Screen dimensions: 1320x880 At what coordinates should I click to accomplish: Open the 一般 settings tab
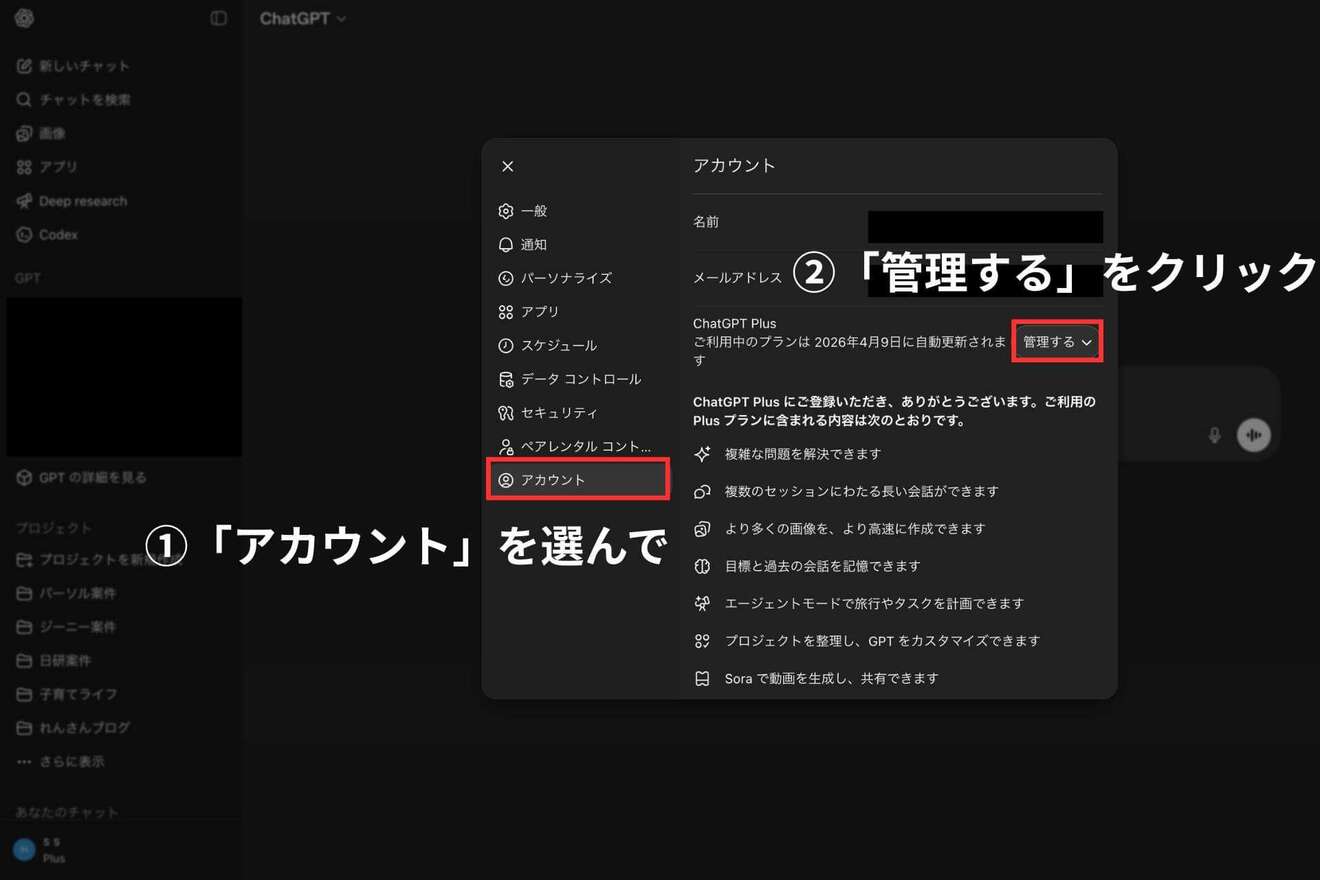578,211
